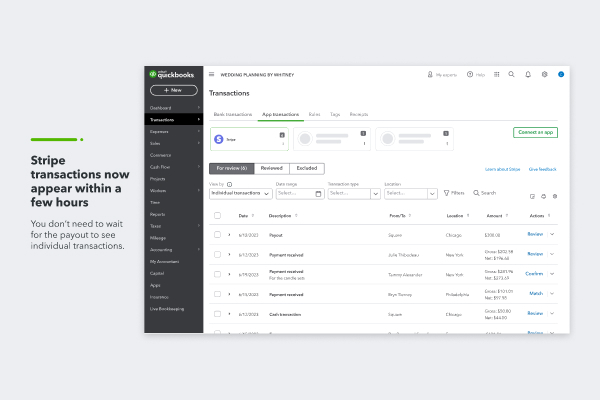Toggle the hamburger navigation menu icon

pos(212,74)
